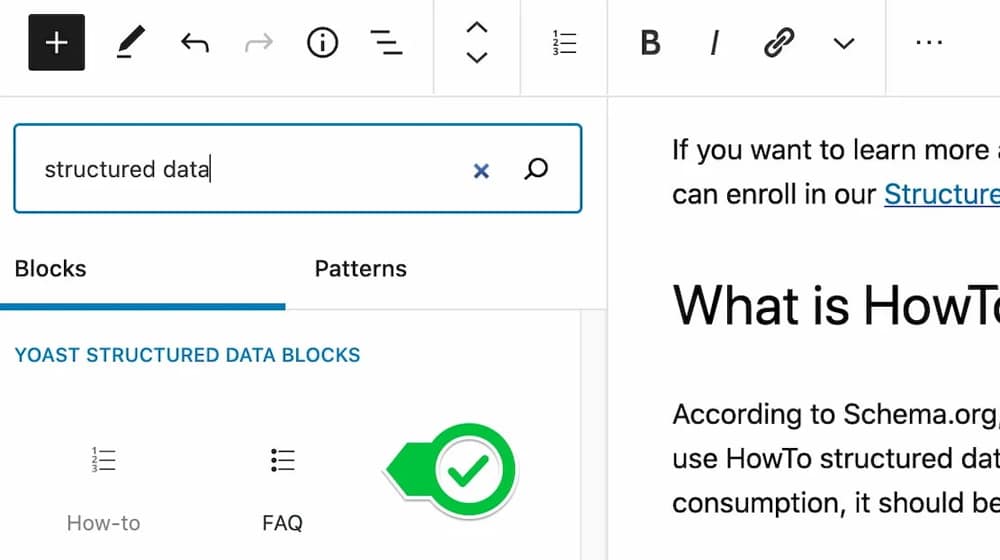This screenshot has height=560, width=1000.
Task: Undo the last change
Action: click(195, 43)
